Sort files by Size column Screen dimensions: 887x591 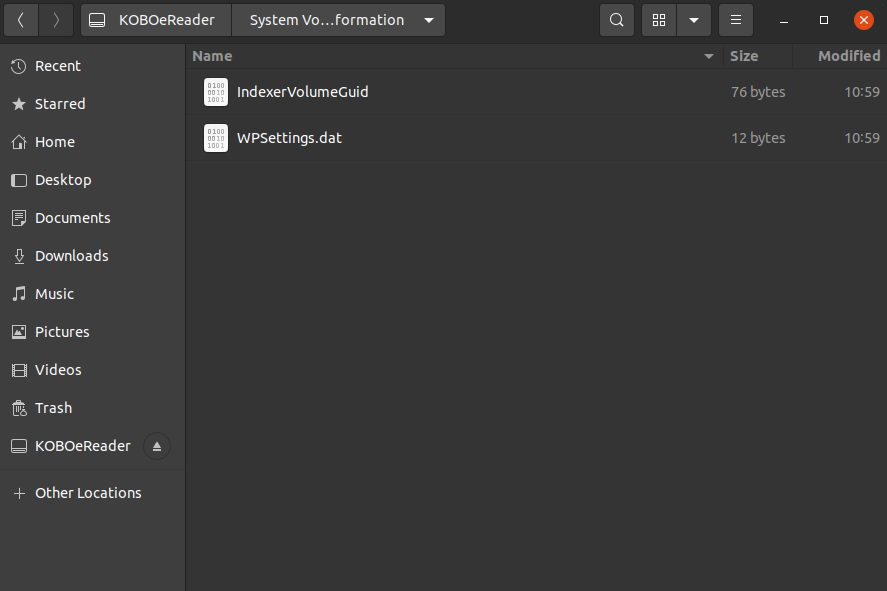pos(744,56)
